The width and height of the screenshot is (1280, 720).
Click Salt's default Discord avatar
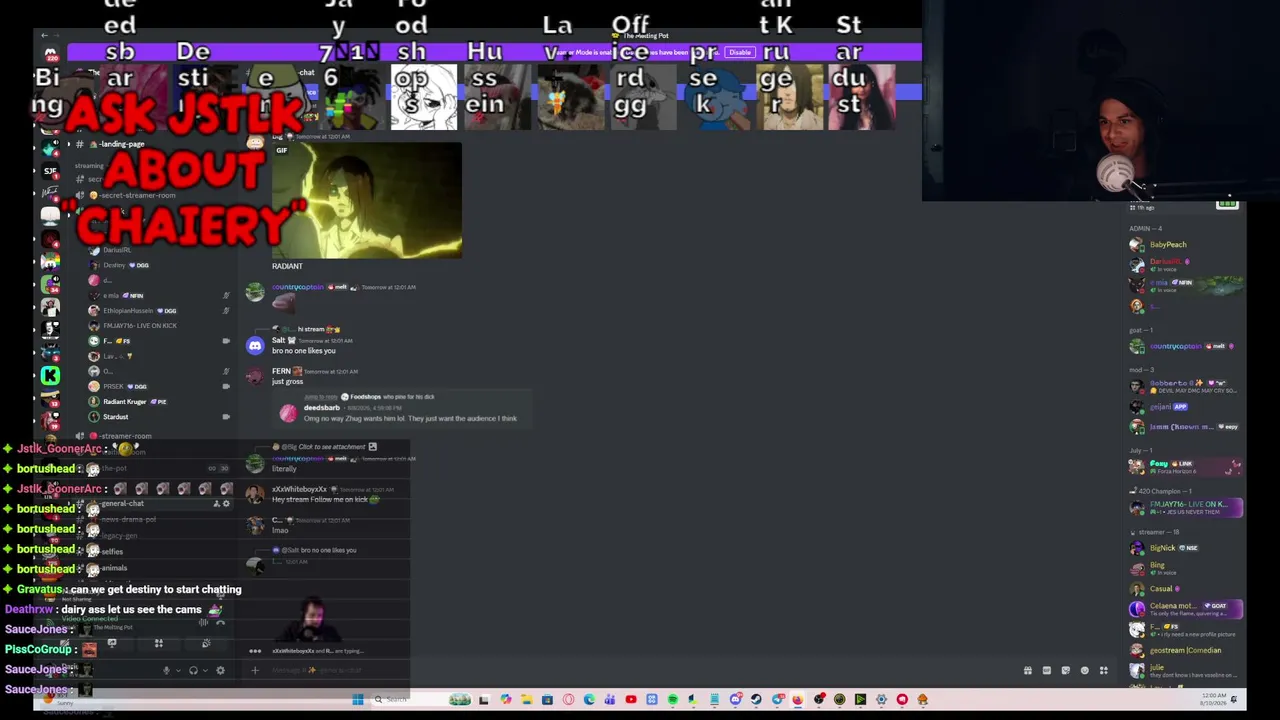(x=255, y=346)
